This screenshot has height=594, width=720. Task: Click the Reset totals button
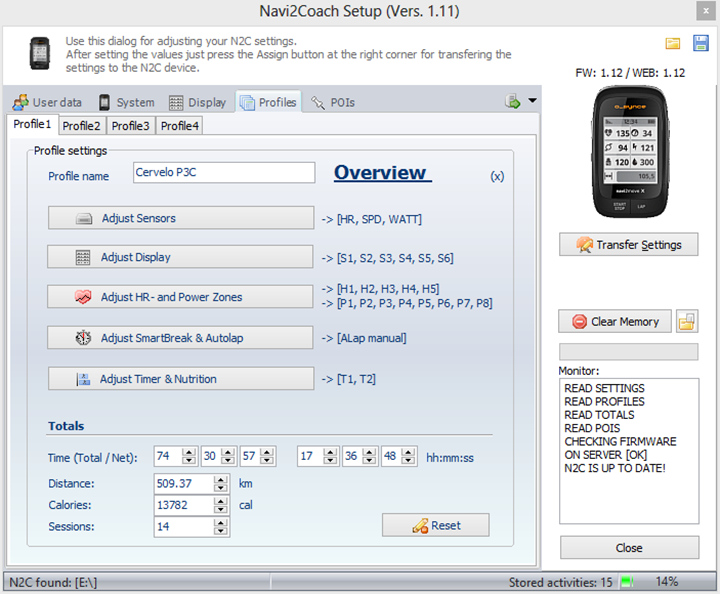435,525
